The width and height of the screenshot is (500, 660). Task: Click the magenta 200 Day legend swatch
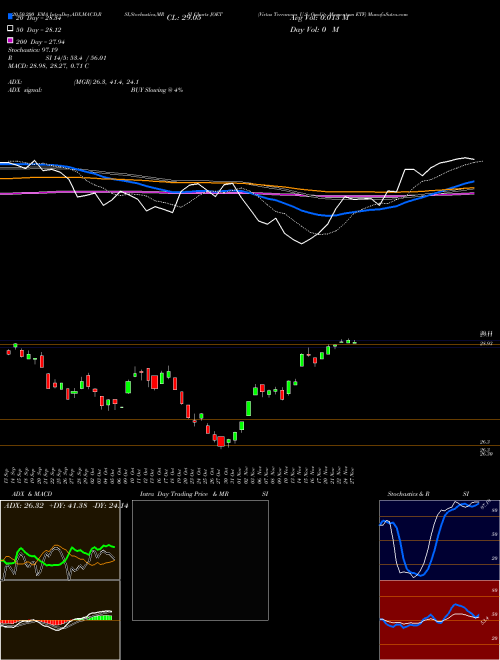click(x=10, y=40)
